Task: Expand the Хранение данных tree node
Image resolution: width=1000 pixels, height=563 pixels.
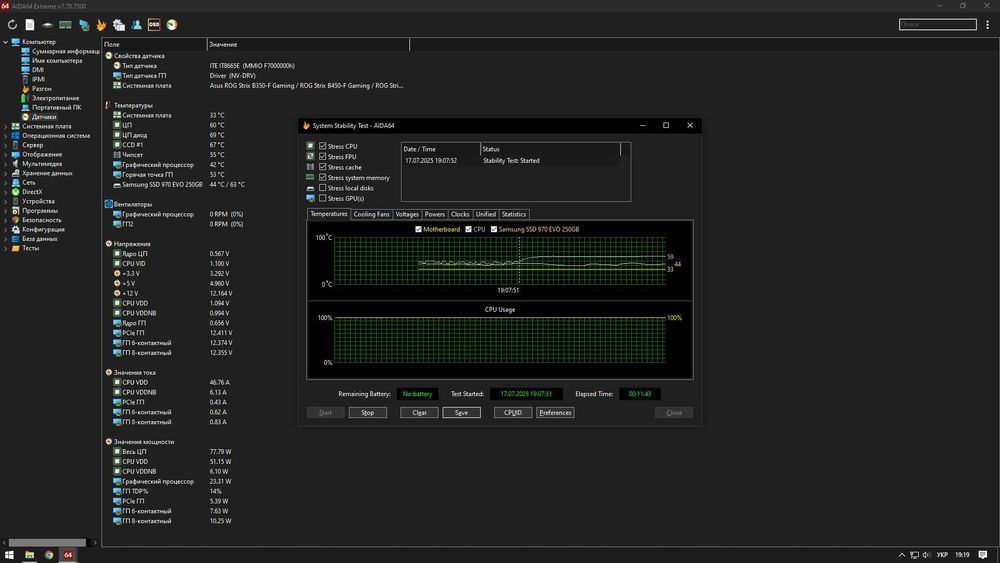Action: 5,173
